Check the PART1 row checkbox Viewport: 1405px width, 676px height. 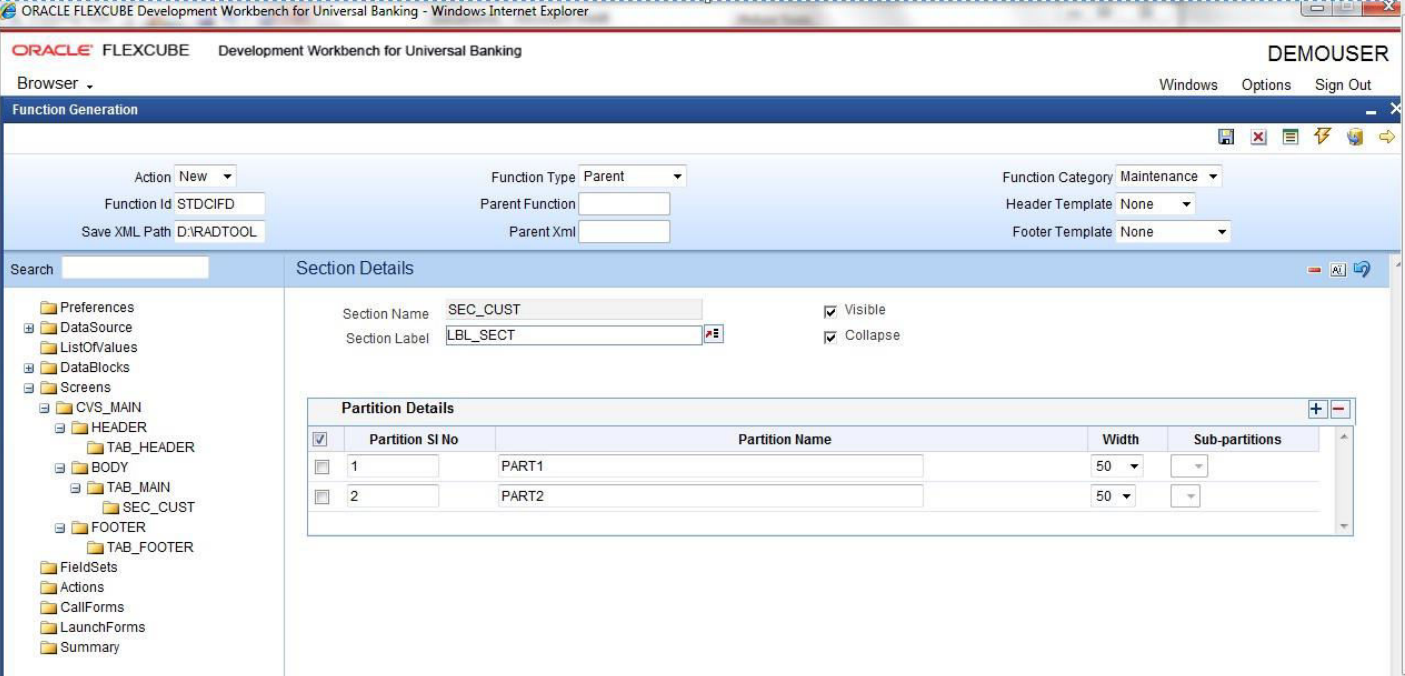pyautogui.click(x=322, y=467)
